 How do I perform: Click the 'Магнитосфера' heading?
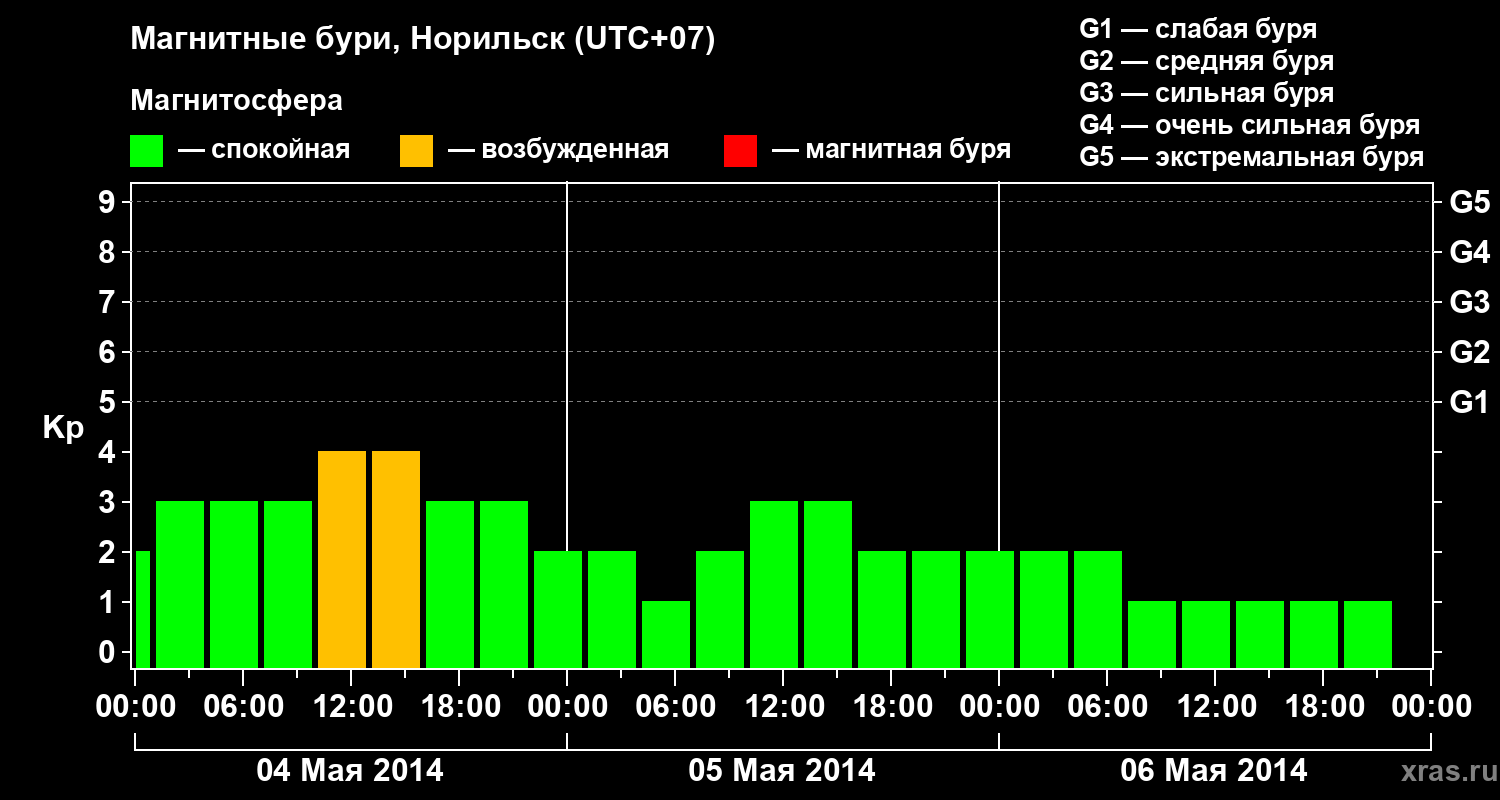[237, 101]
